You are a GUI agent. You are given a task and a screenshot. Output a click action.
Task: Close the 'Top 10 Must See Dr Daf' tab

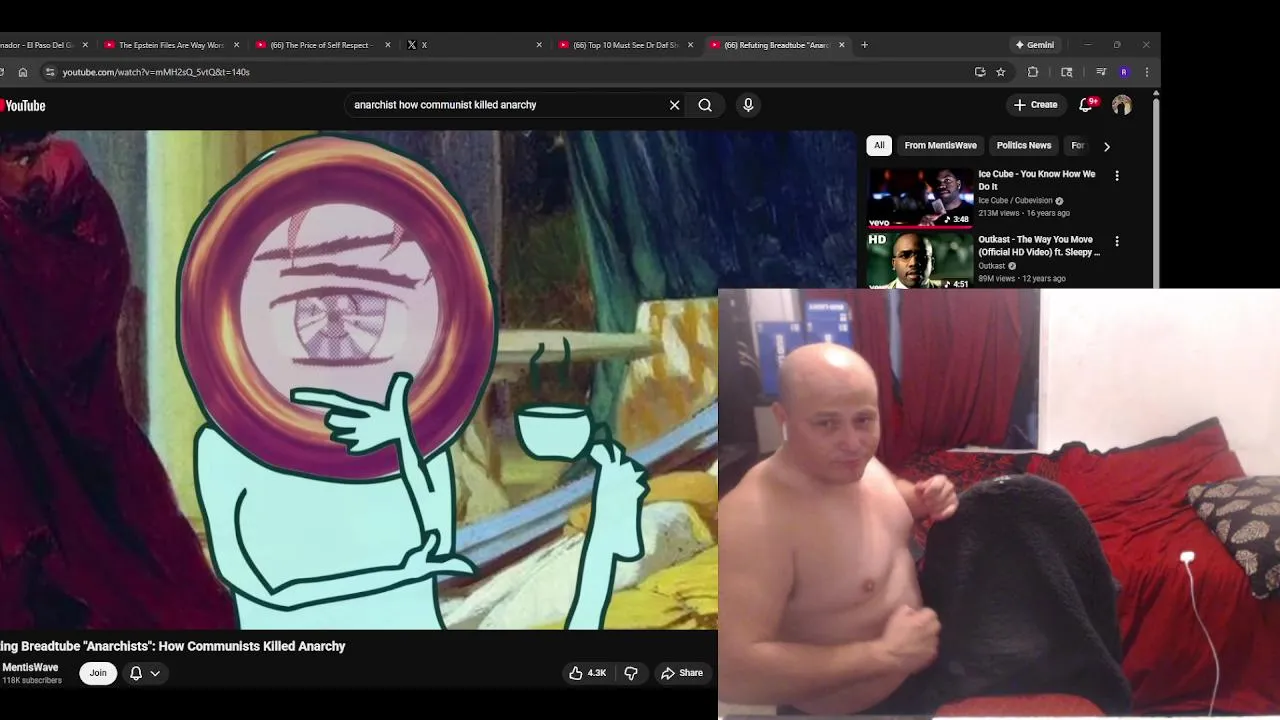690,45
